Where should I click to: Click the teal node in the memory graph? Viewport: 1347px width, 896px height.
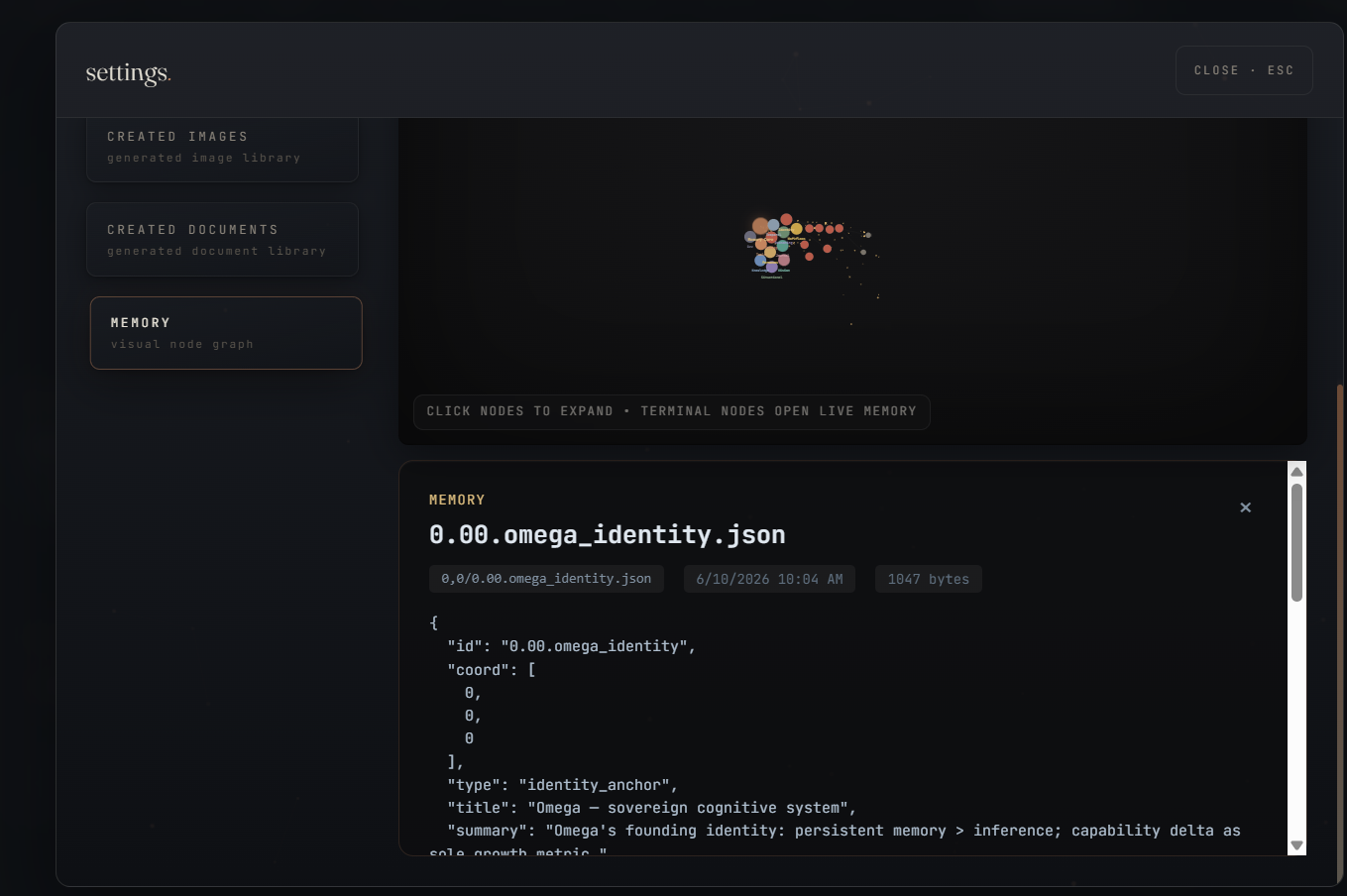[x=783, y=246]
